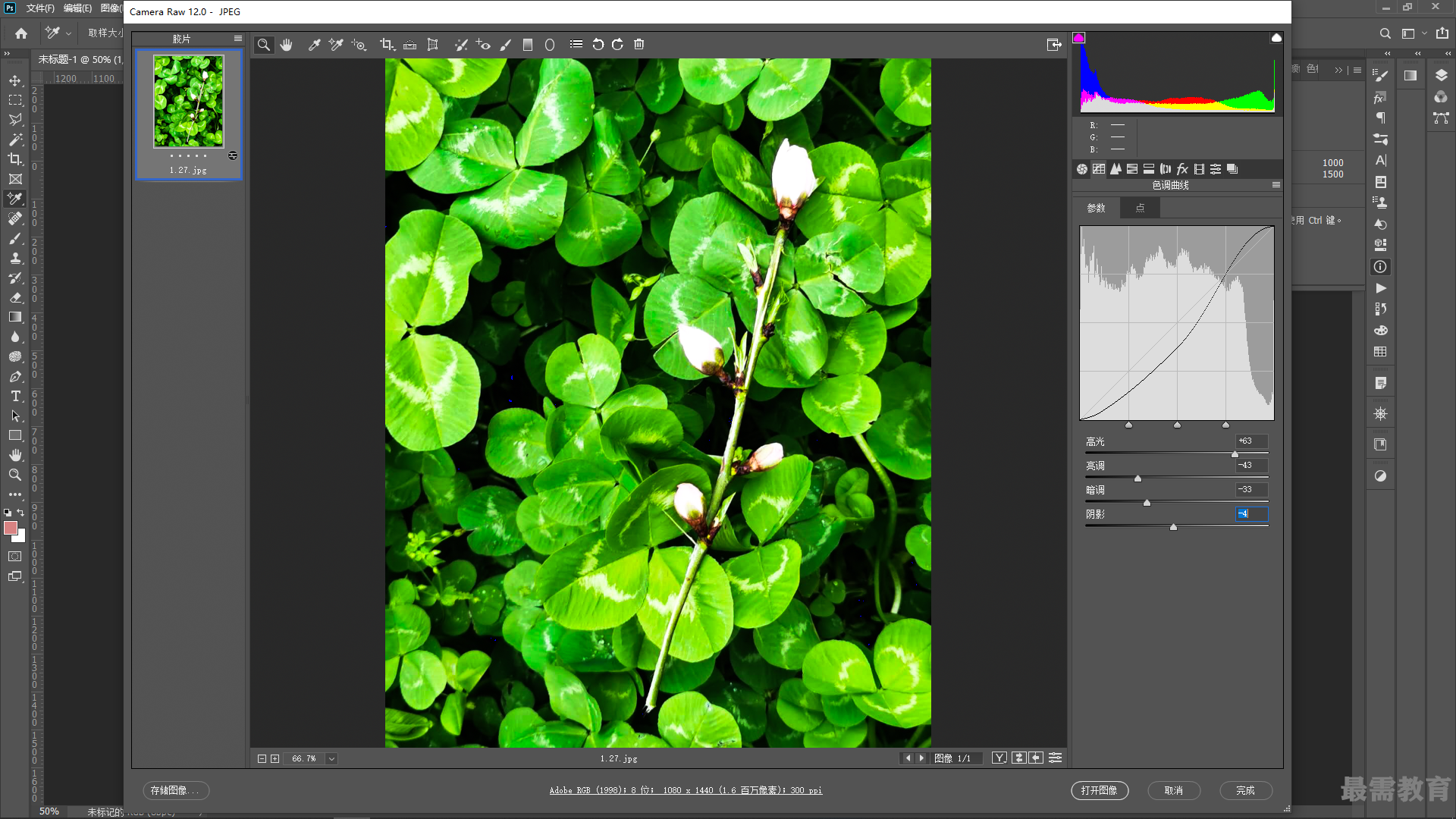Open workflow options Adobe RGB link
The width and height of the screenshot is (1456, 819).
coord(686,790)
